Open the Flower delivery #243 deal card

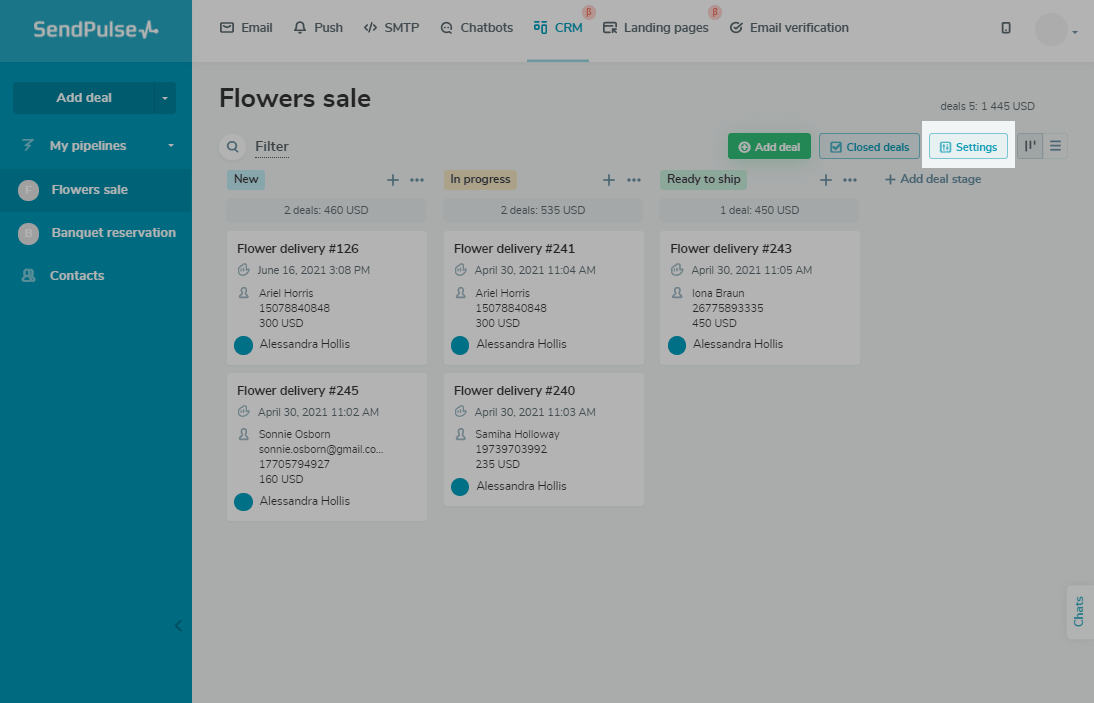(x=759, y=297)
